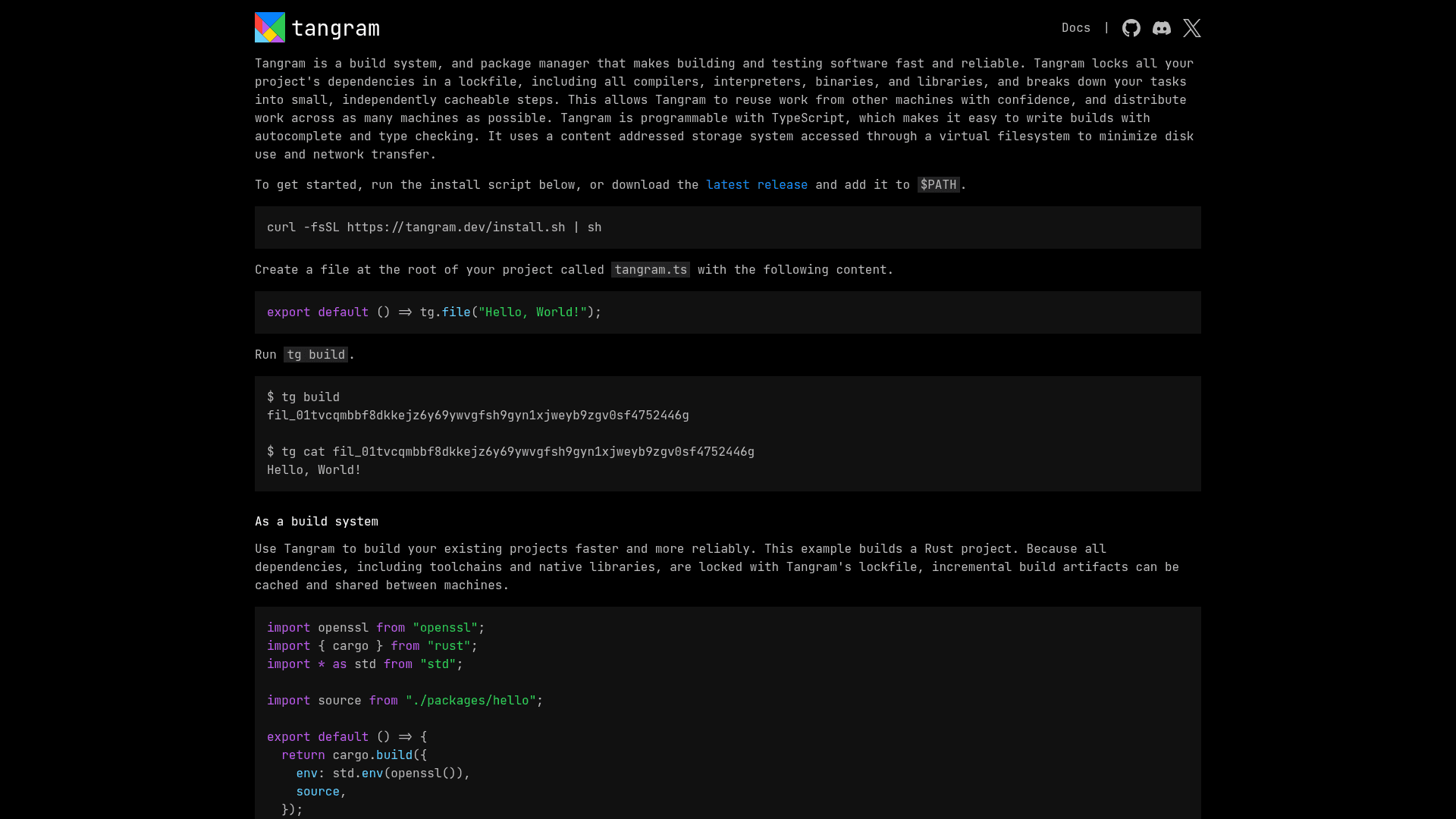Click the import openssl code line
1456x819 pixels.
point(375,628)
